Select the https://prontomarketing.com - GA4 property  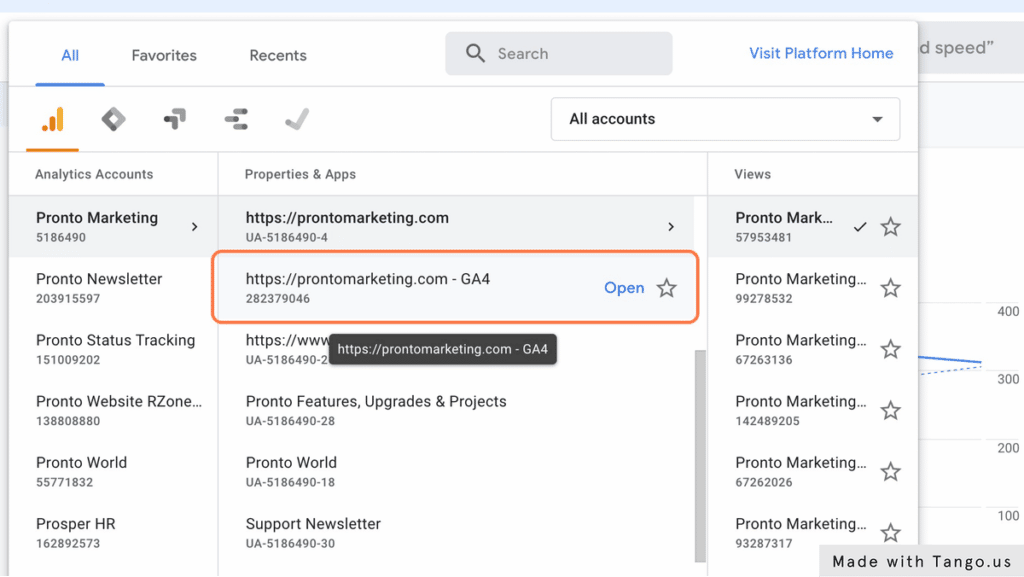(x=455, y=287)
